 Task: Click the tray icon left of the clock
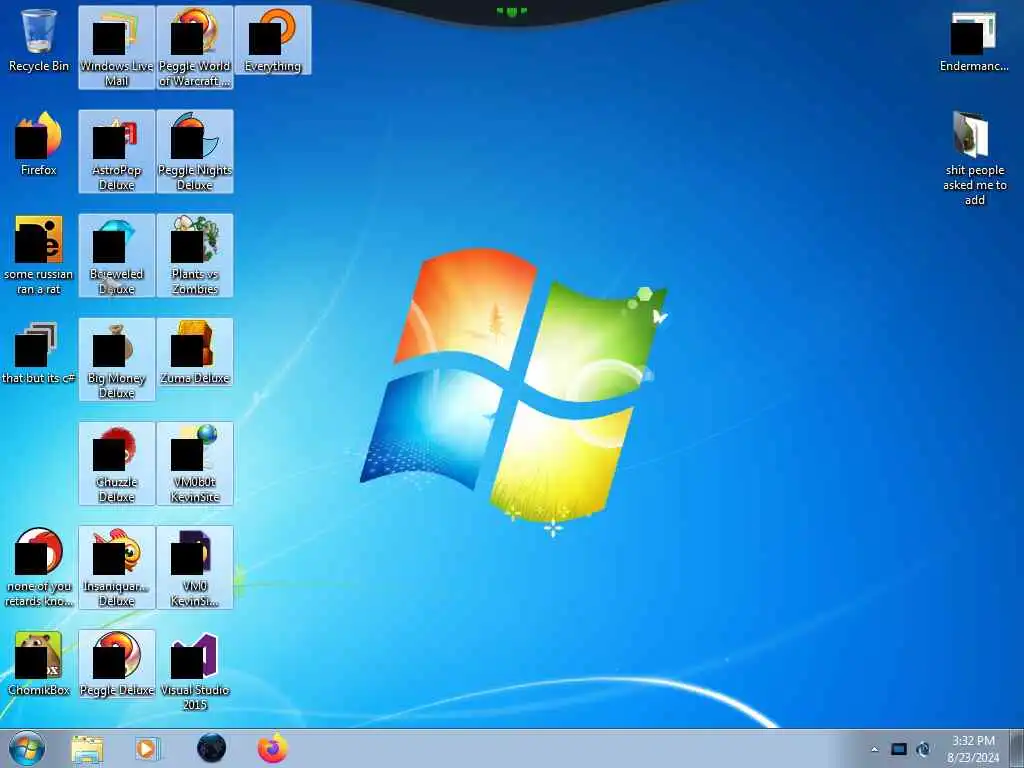923,749
